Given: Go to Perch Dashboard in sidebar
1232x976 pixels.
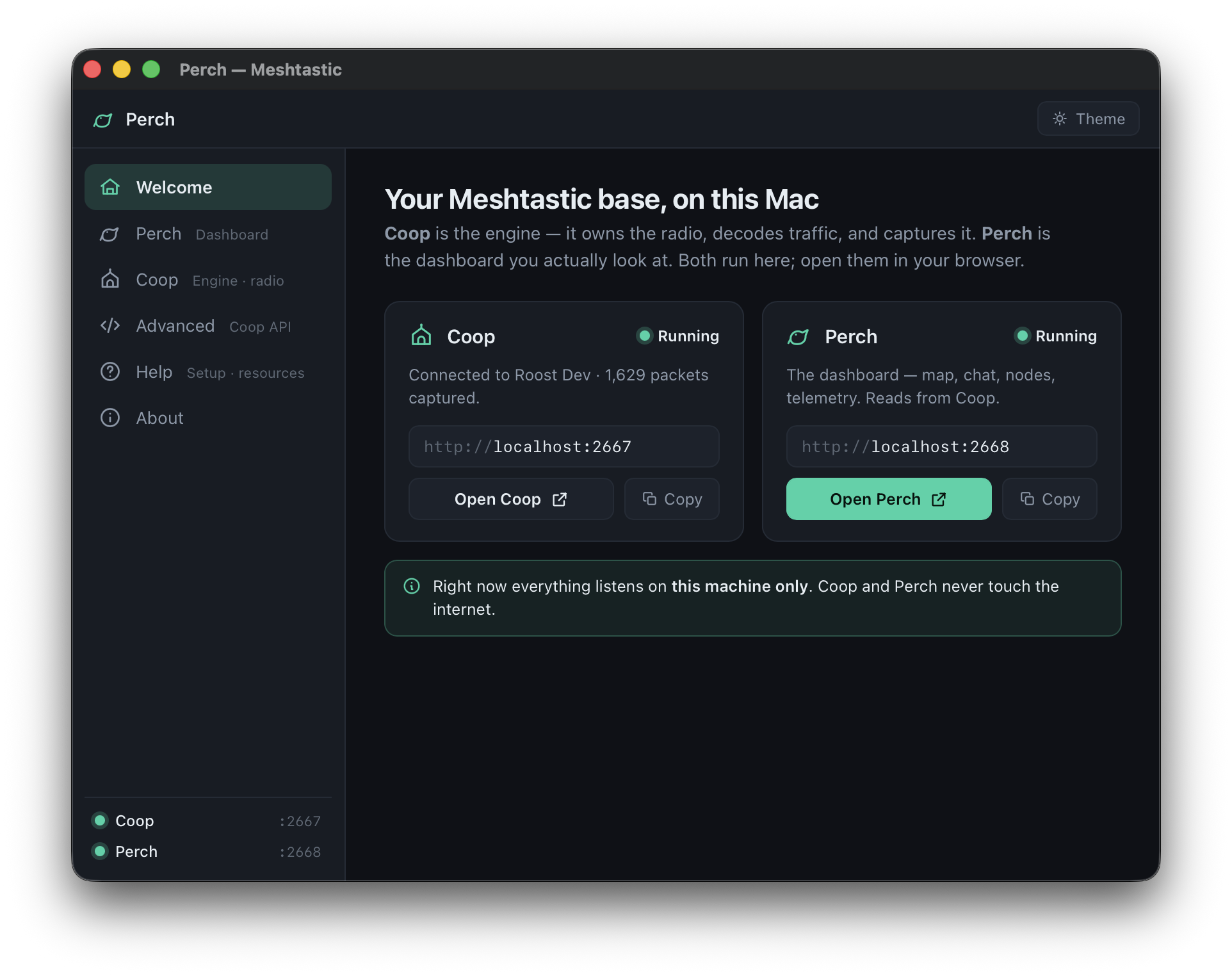Looking at the screenshot, I should [208, 234].
